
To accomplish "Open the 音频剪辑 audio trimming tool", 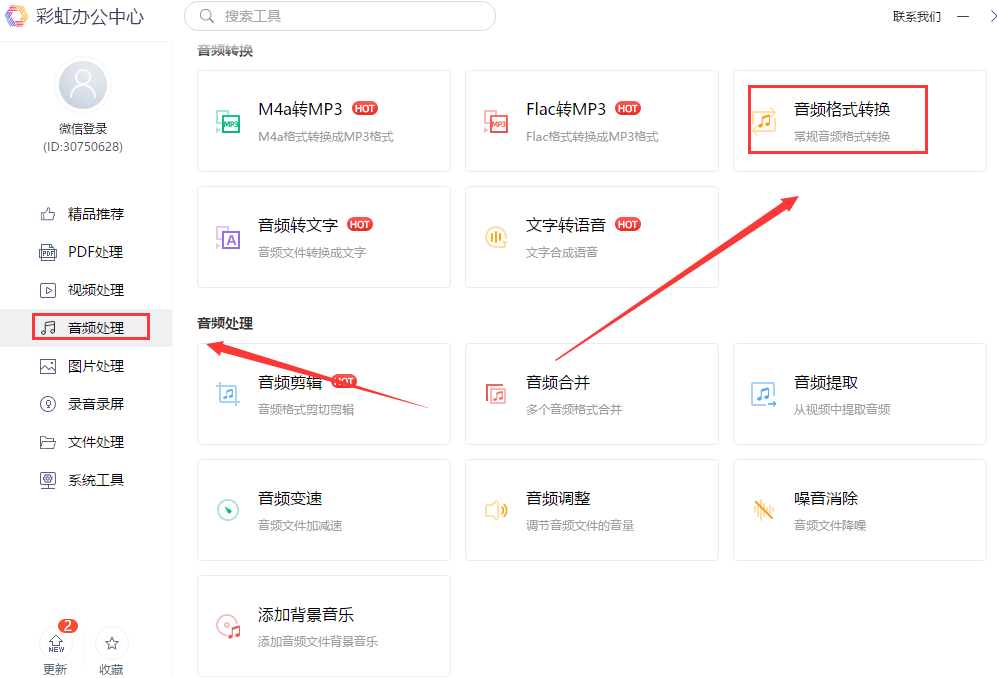I will coord(323,393).
